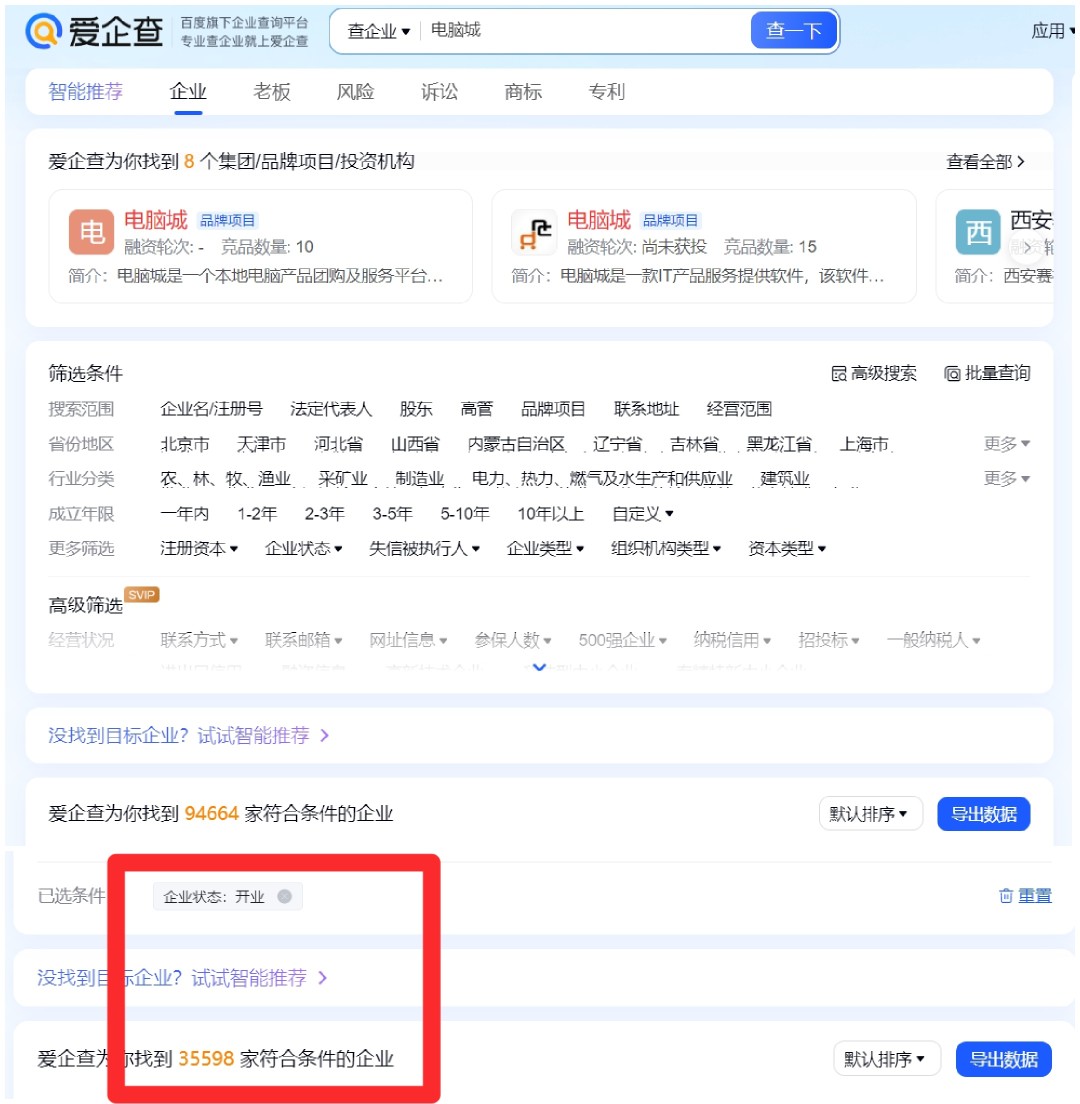The image size is (1080, 1104).
Task: Select 一年内 establishment filter
Action: 184,514
